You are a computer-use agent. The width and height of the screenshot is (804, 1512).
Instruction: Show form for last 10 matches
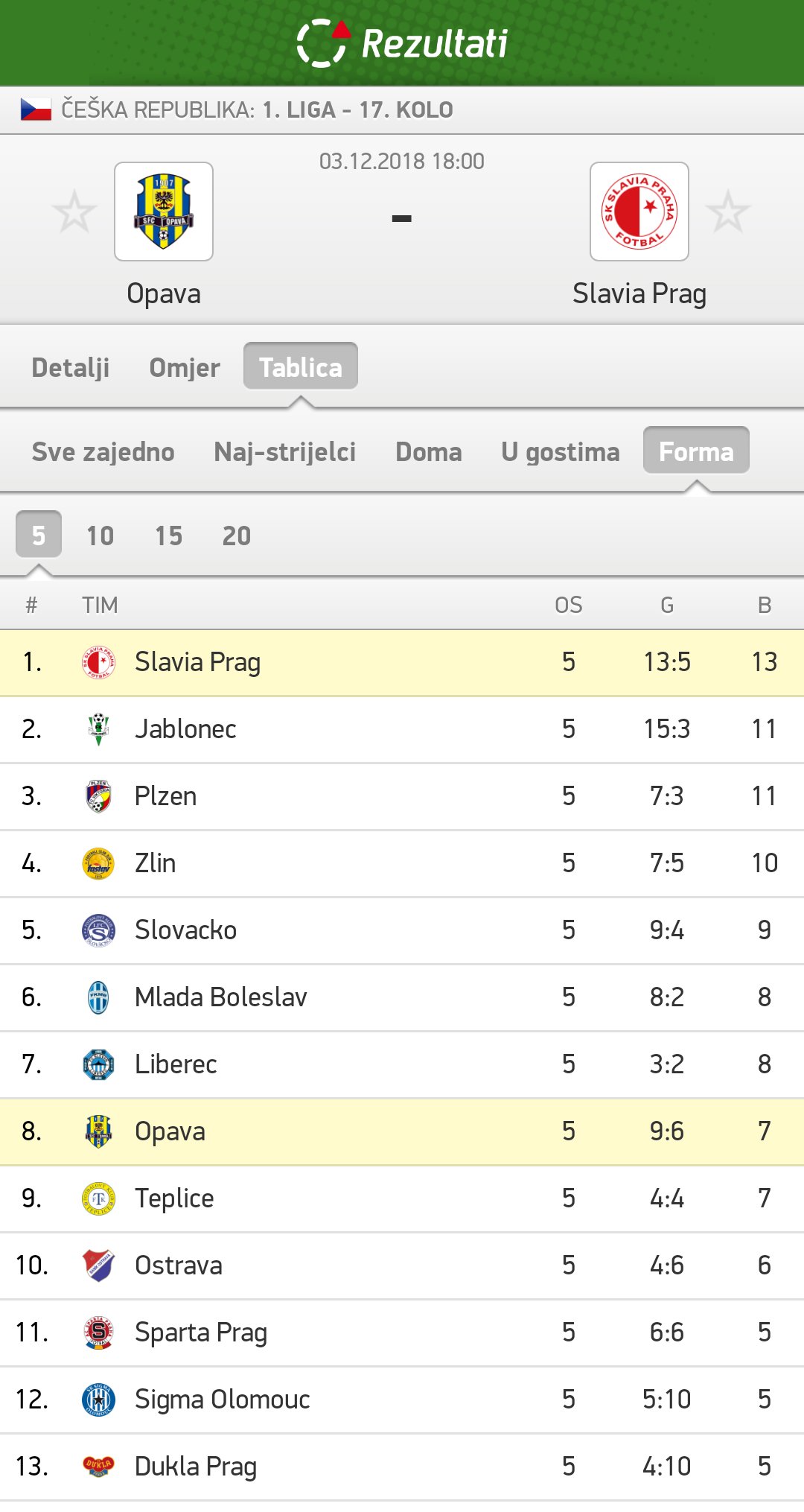[x=100, y=536]
